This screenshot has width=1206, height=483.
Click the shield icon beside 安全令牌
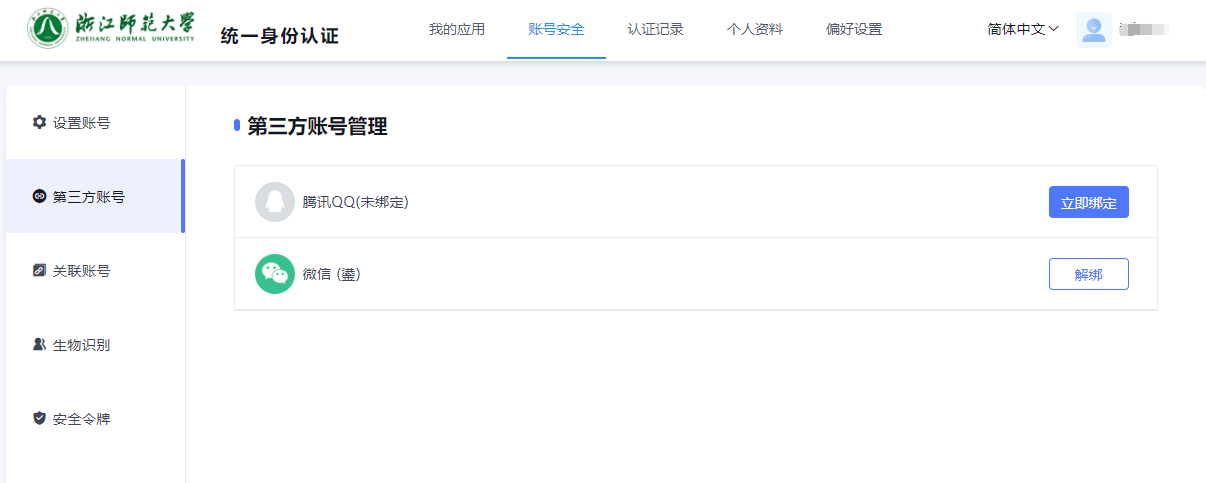coord(40,418)
